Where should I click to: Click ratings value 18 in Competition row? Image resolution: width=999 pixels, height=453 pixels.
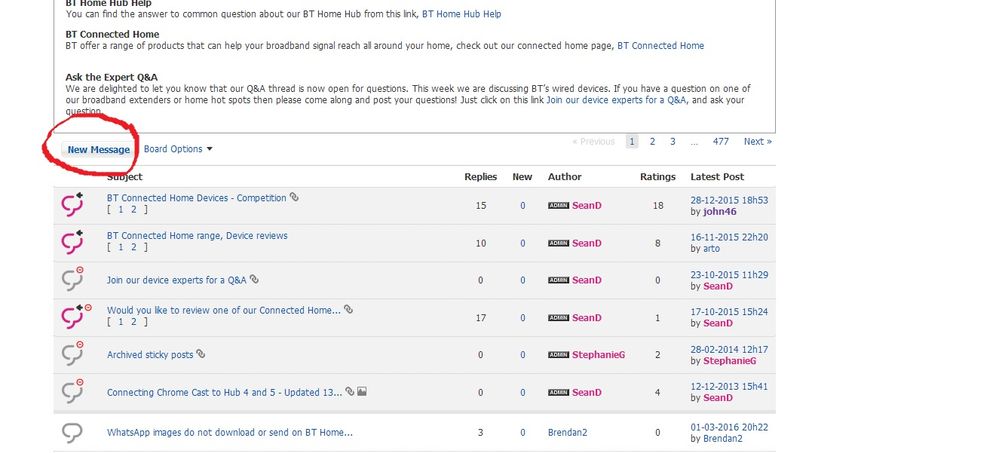point(658,206)
